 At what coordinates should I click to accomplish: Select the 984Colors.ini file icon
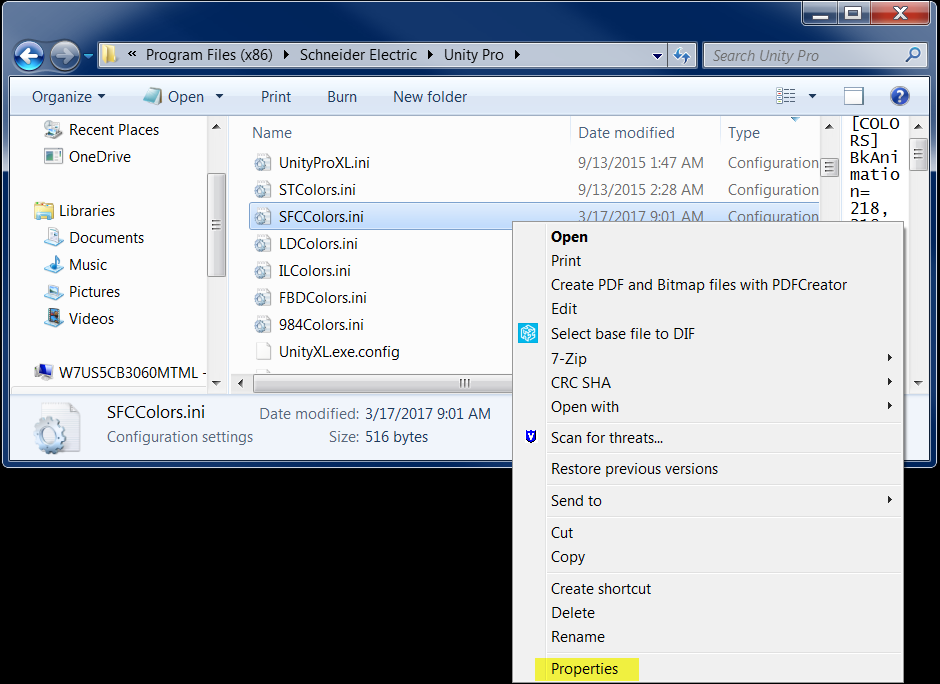pos(262,325)
